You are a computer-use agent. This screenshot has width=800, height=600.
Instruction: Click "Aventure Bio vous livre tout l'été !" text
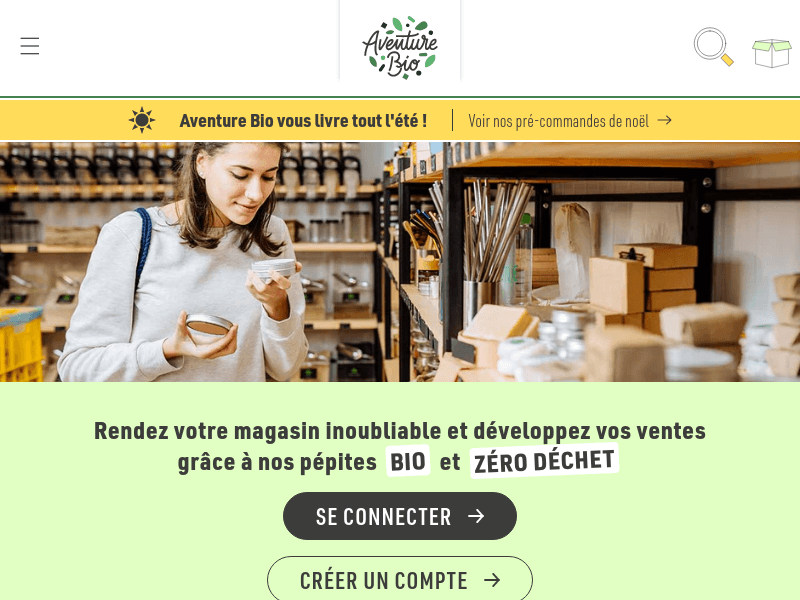point(303,121)
